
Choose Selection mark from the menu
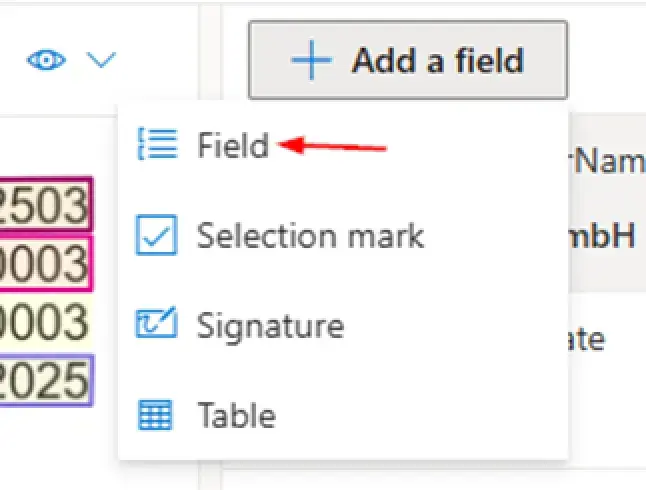pos(310,236)
